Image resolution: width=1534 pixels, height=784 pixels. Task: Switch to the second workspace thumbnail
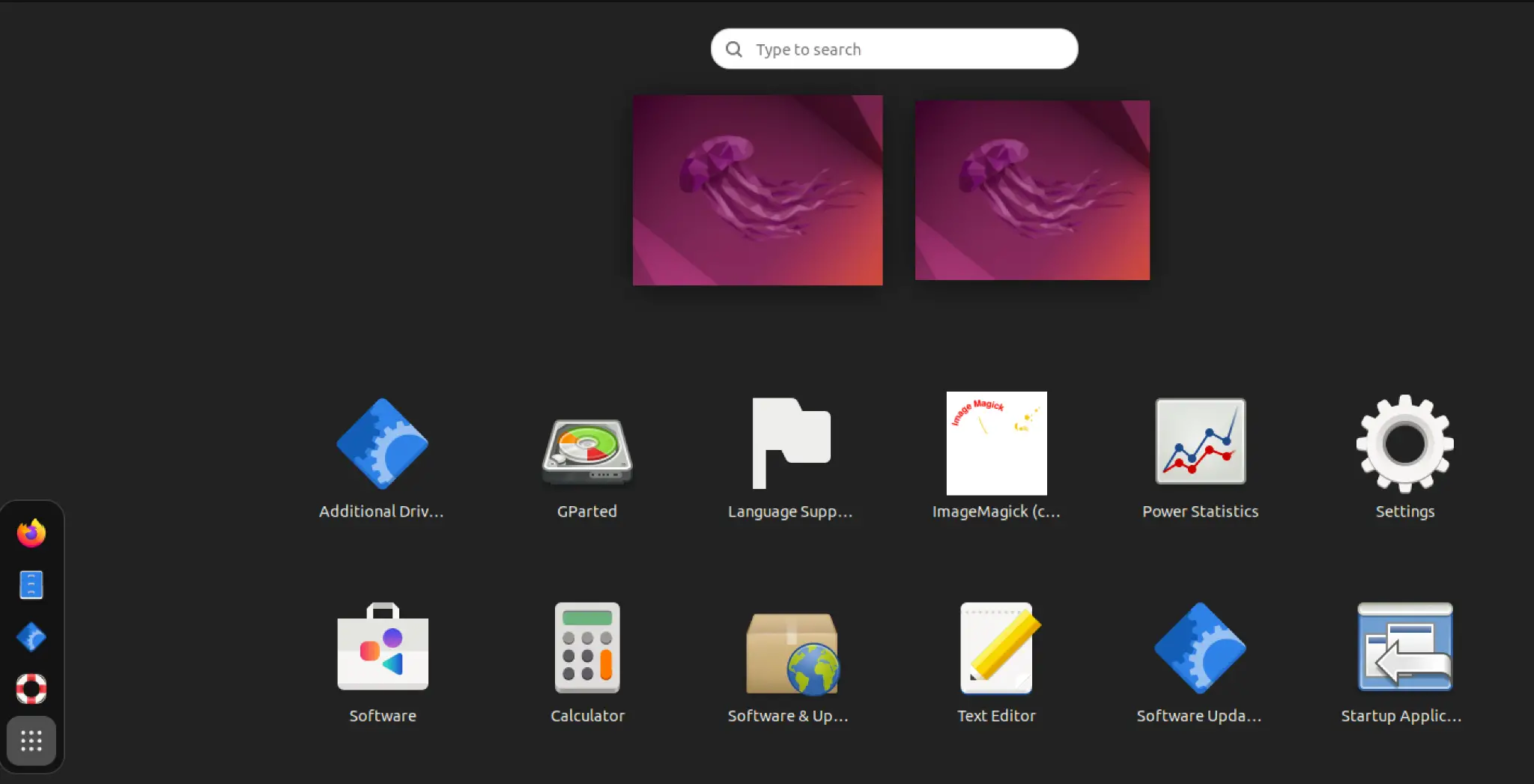click(1032, 190)
